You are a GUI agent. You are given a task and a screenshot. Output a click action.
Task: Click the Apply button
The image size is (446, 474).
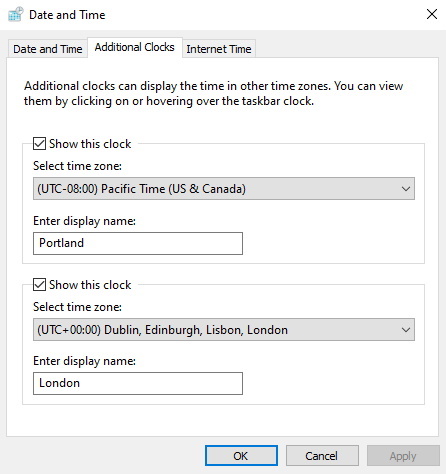[x=403, y=456]
